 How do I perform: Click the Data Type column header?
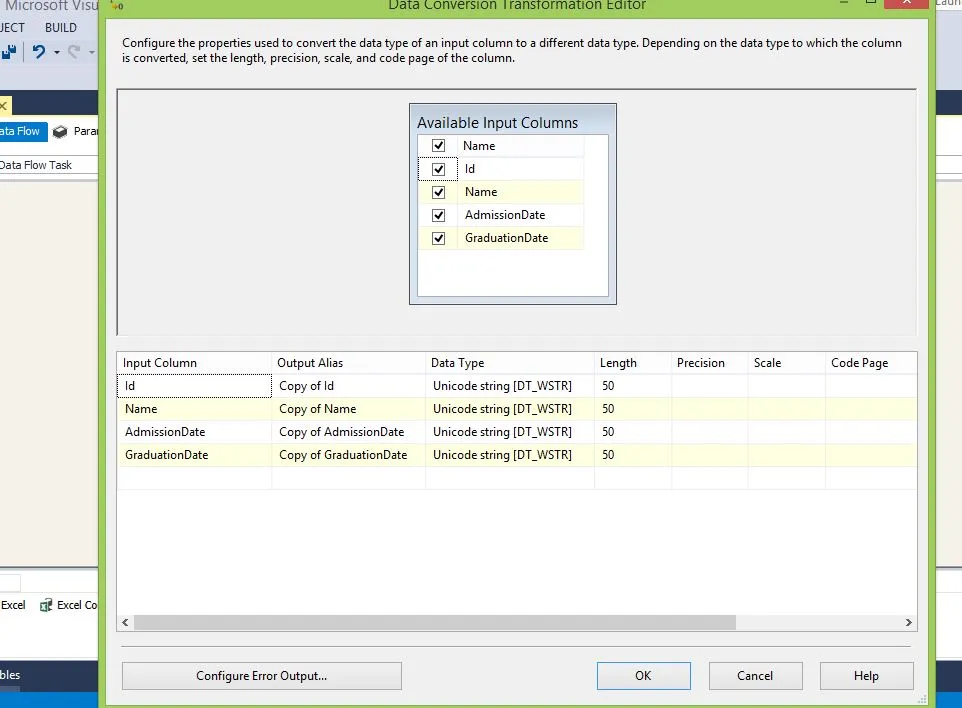pyautogui.click(x=509, y=363)
